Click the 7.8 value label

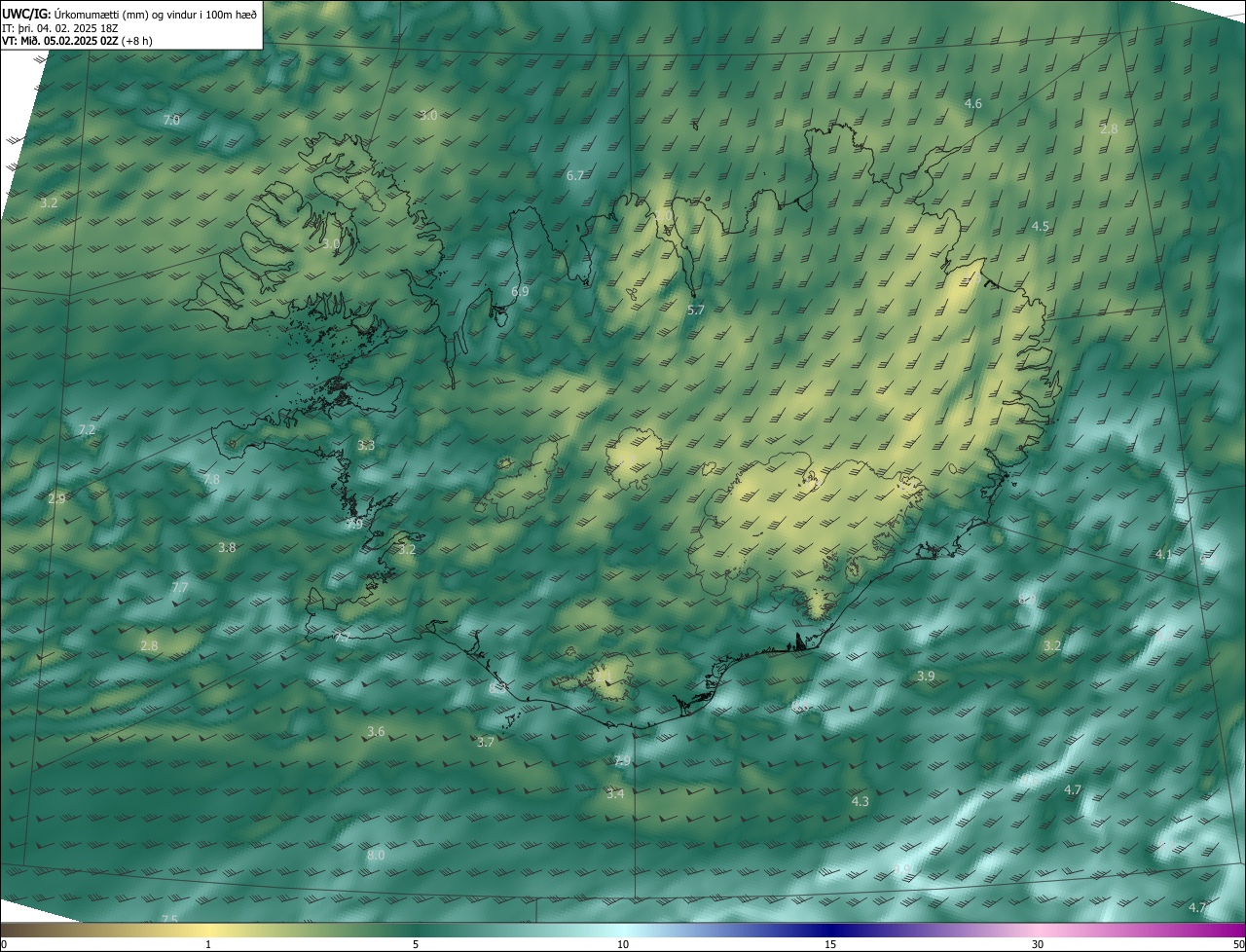(211, 479)
